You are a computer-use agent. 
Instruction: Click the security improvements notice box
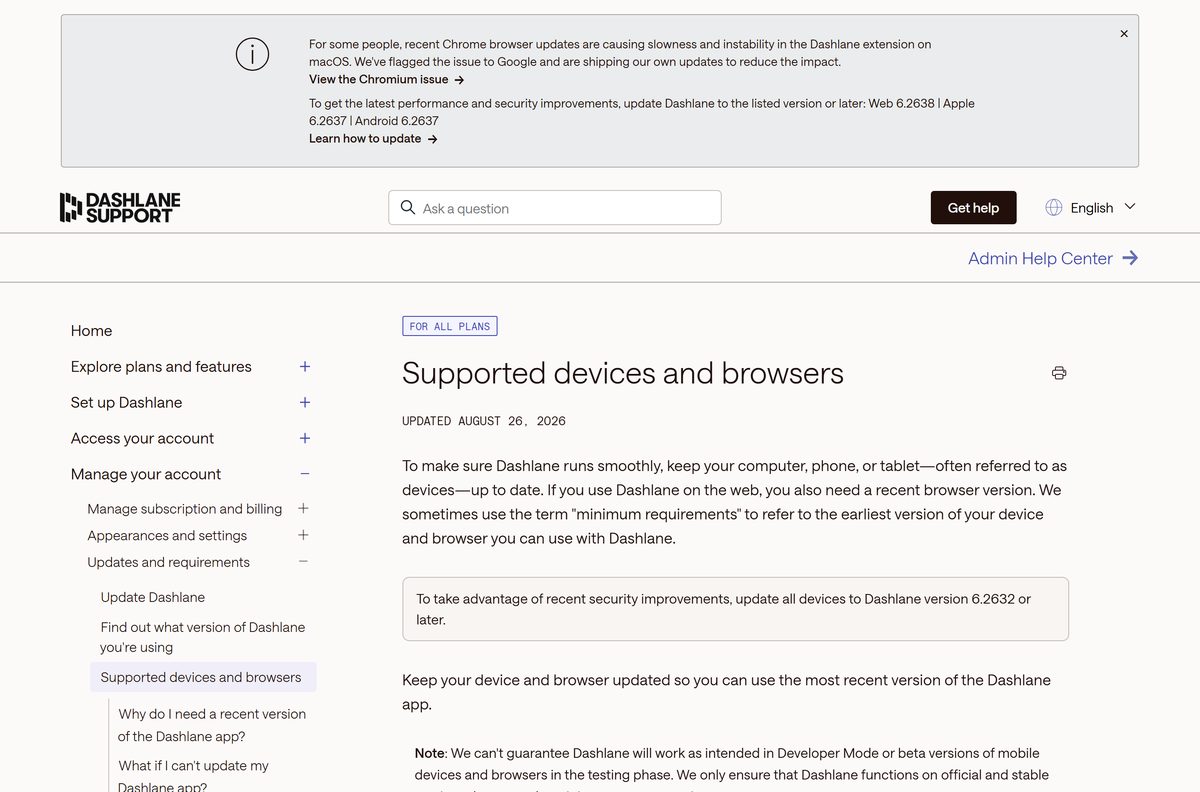pyautogui.click(x=735, y=609)
